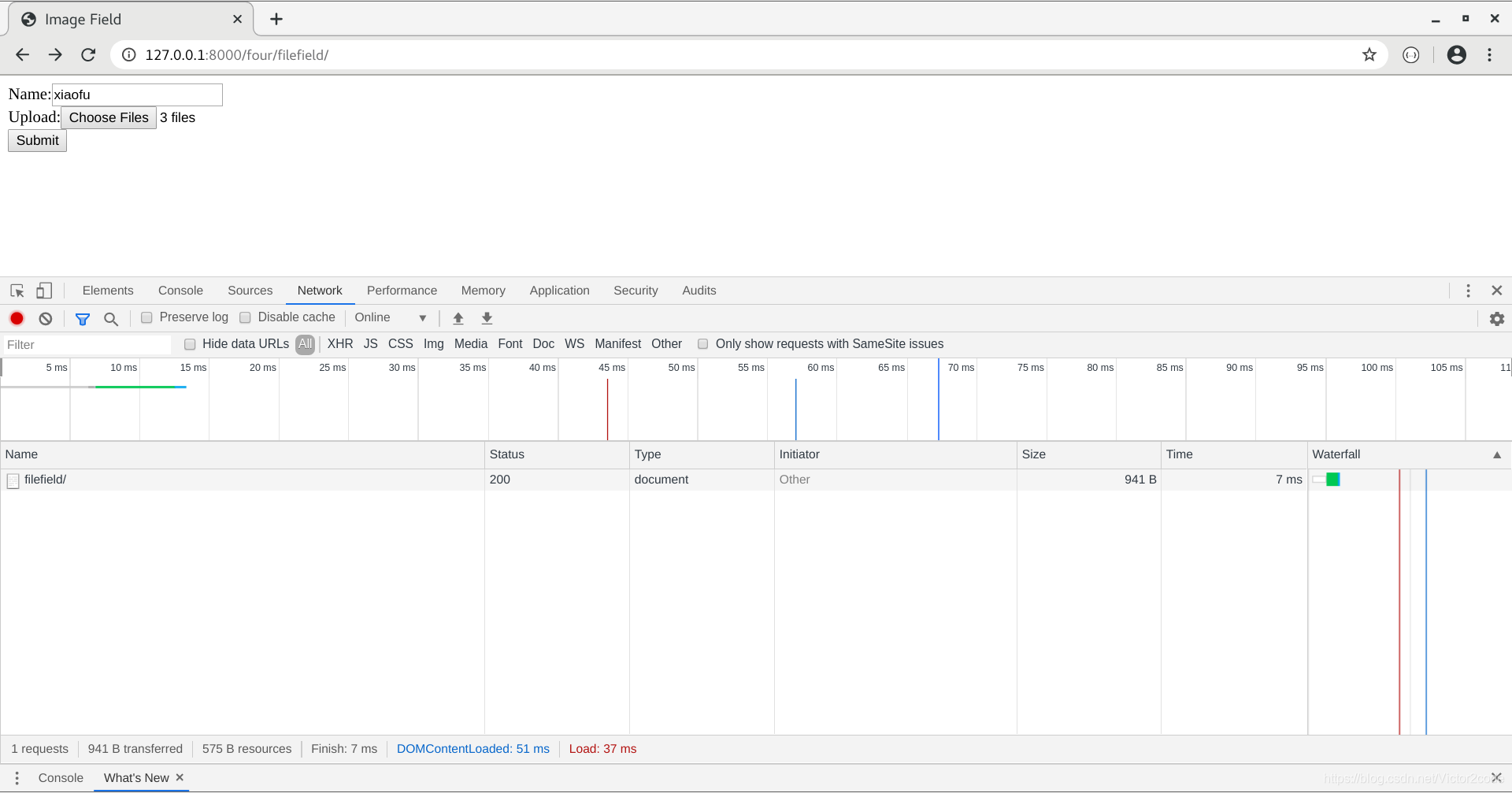This screenshot has height=793, width=1512.
Task: Select the All filter type
Action: click(x=306, y=344)
